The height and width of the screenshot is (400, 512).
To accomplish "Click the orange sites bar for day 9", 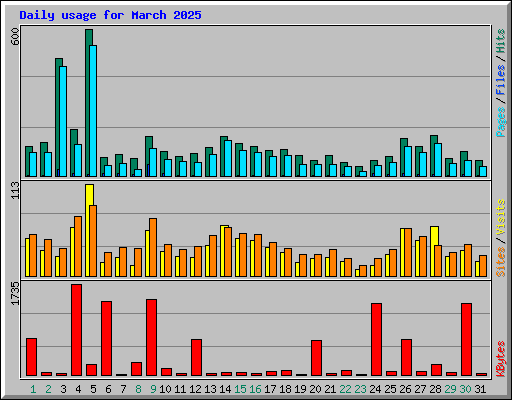I will [x=153, y=247].
